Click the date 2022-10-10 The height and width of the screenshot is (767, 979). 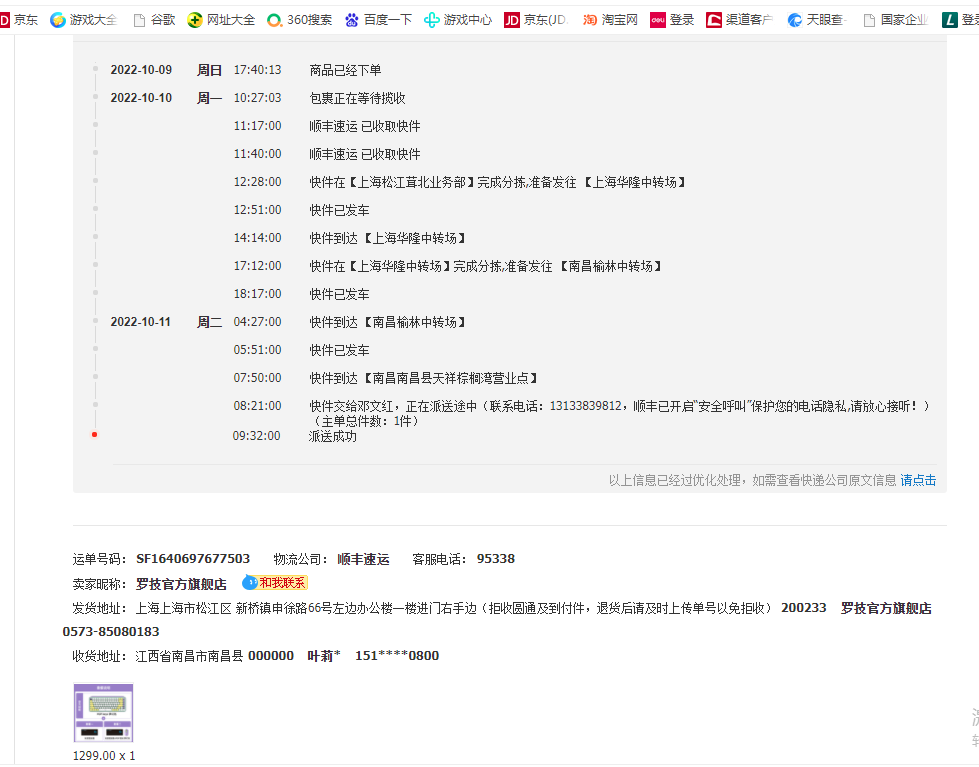(x=141, y=98)
